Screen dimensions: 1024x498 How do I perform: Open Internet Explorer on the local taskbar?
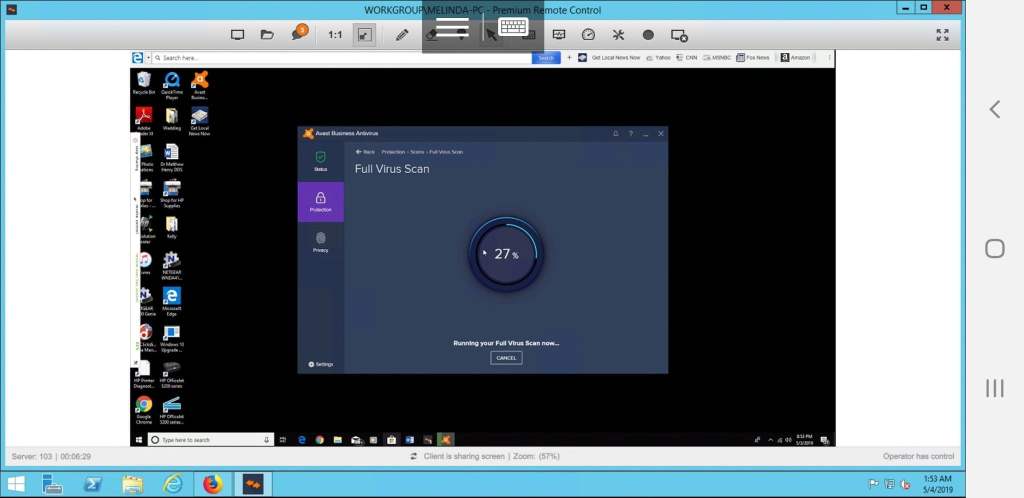click(x=173, y=484)
